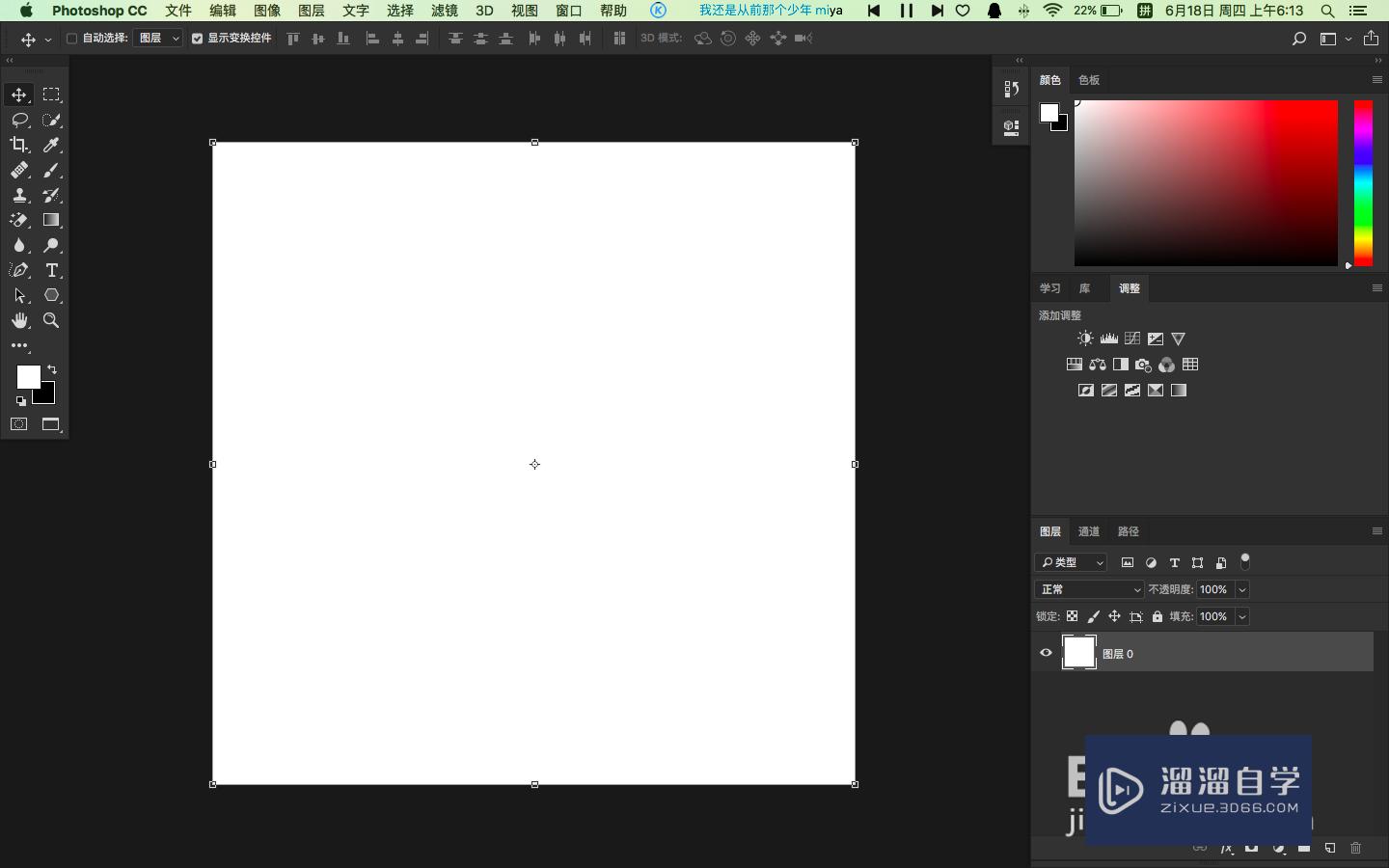
Task: Select the History Brush tool
Action: tap(51, 195)
